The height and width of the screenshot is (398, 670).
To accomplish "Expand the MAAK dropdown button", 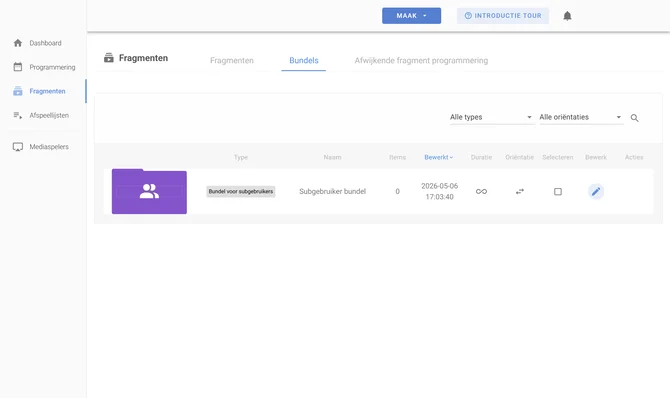I will point(411,16).
